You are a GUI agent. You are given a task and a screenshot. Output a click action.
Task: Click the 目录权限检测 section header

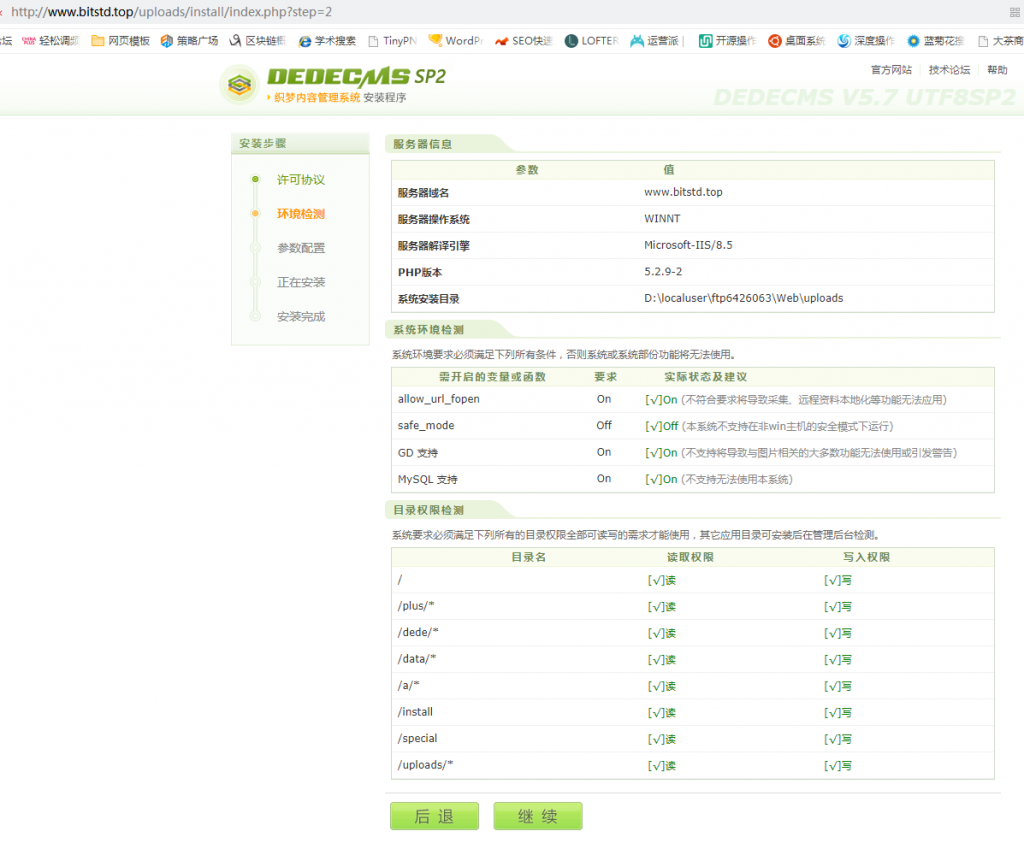pos(428,510)
